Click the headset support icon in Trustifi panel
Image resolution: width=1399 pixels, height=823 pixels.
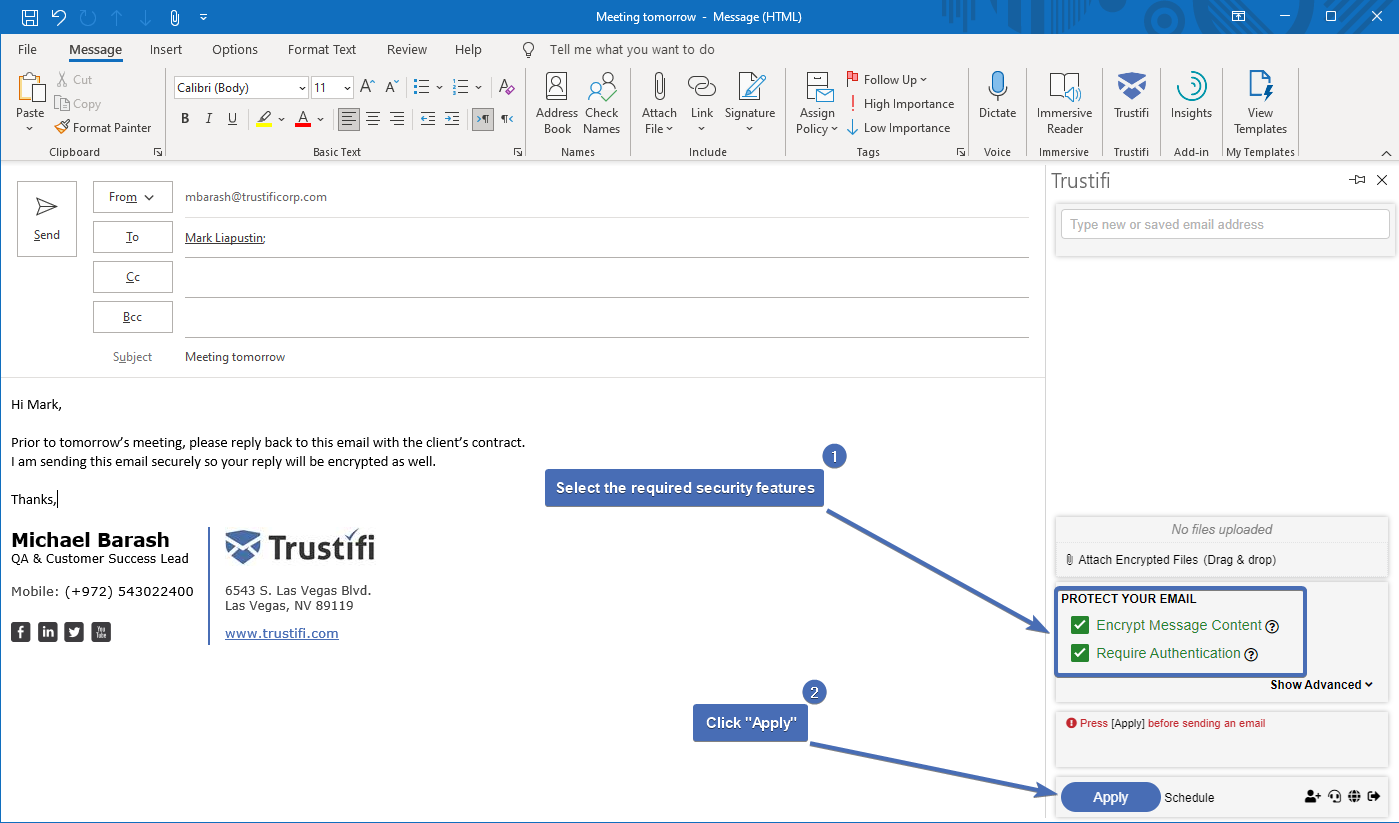(1335, 796)
